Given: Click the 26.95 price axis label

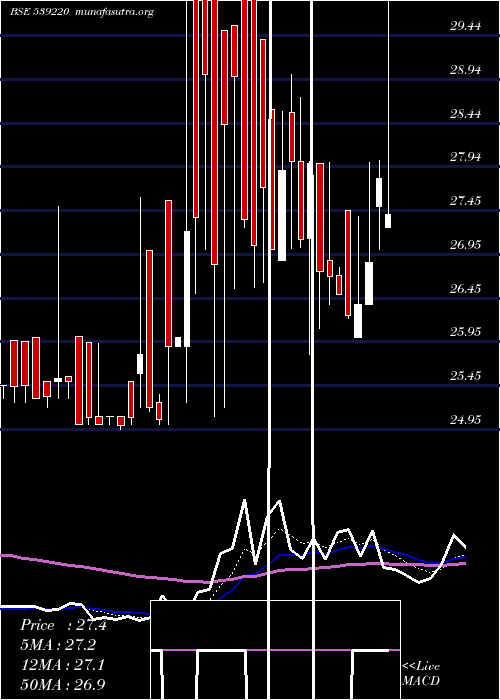Looking at the screenshot, I should coord(465,245).
